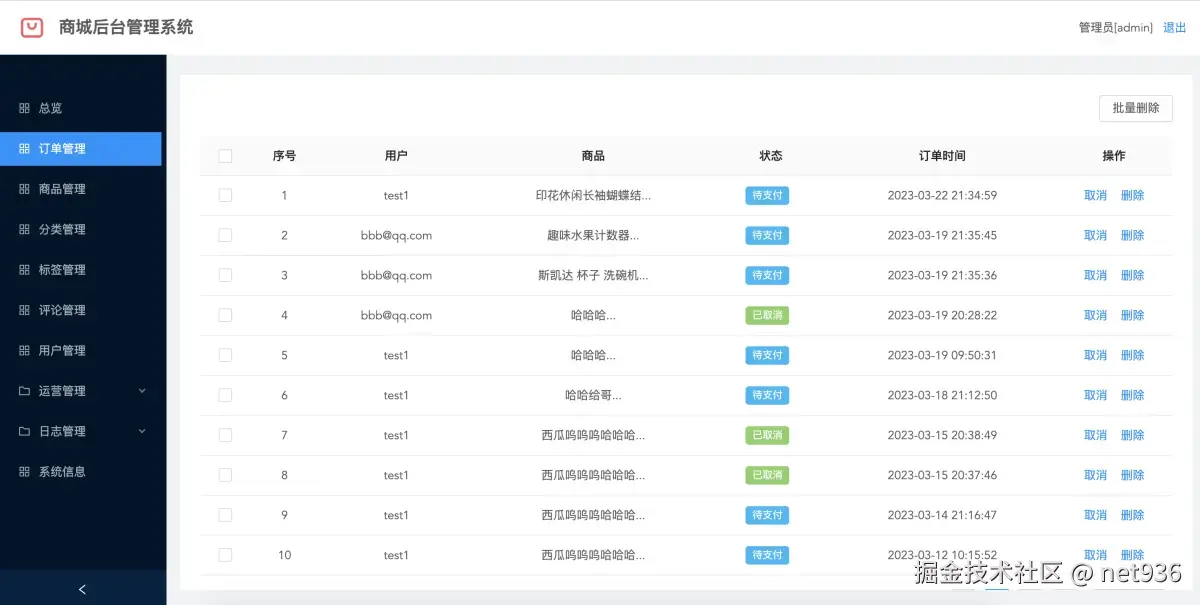The width and height of the screenshot is (1200, 605).
Task: Check the checkbox for order 6
Action: pos(225,395)
